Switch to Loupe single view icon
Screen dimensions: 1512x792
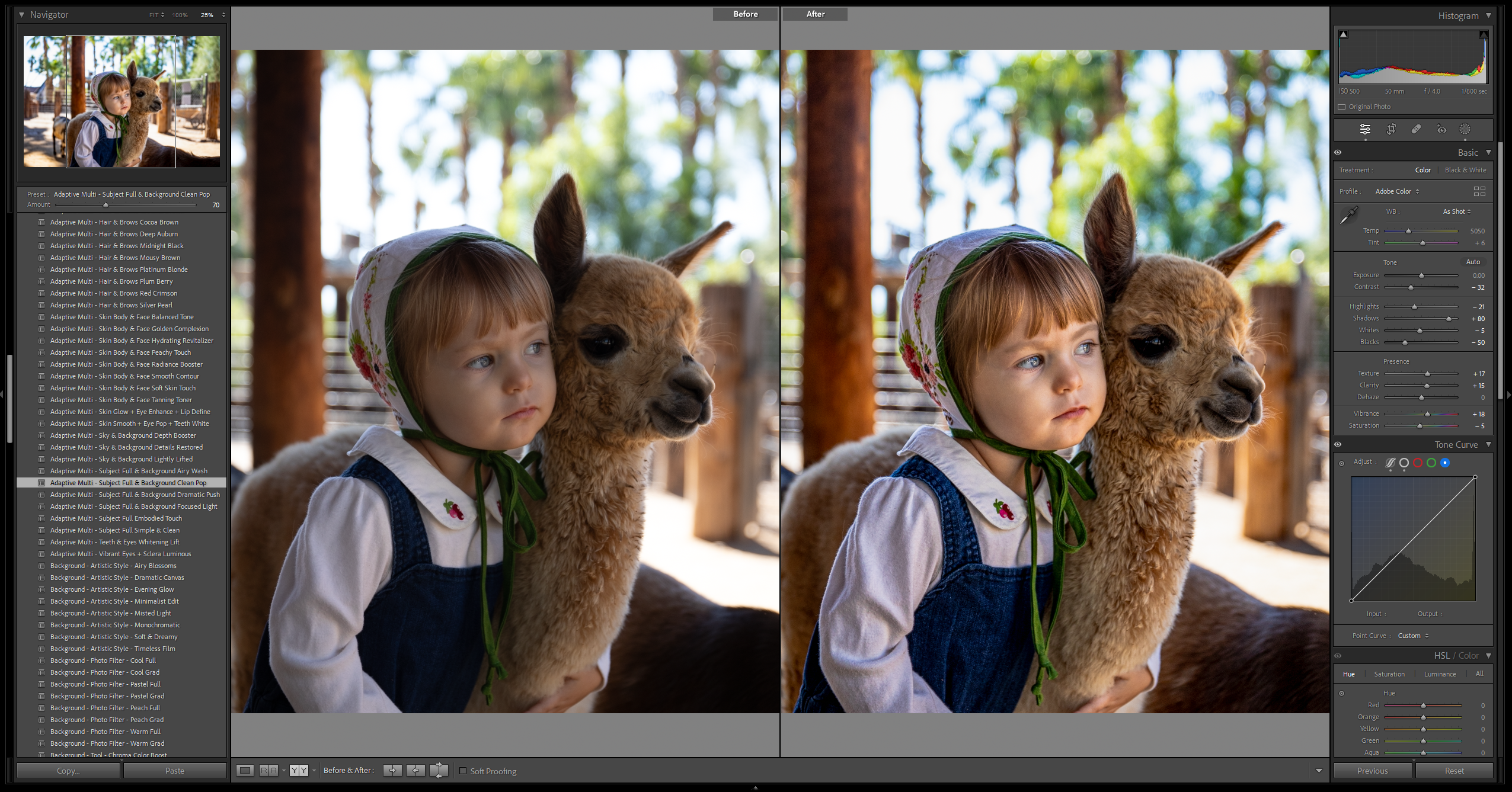(245, 770)
